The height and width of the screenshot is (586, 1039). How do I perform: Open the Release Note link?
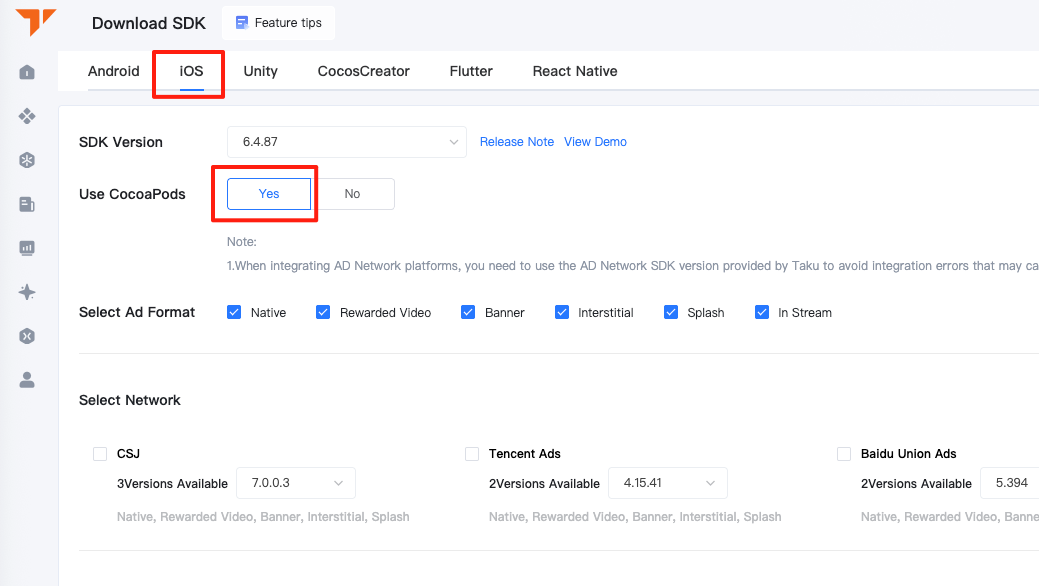click(x=517, y=142)
